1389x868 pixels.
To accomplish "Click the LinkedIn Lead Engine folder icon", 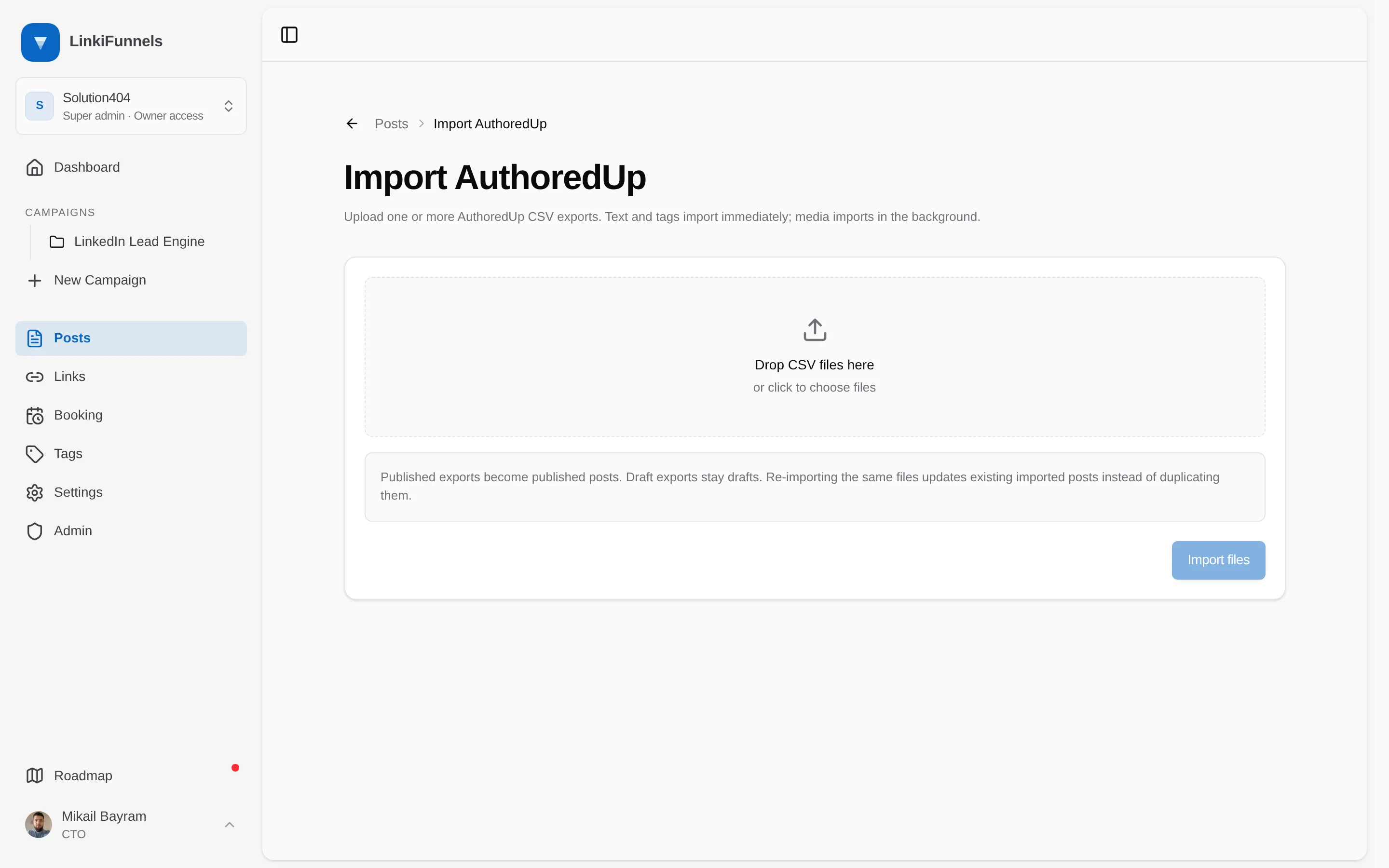I will pos(57,242).
